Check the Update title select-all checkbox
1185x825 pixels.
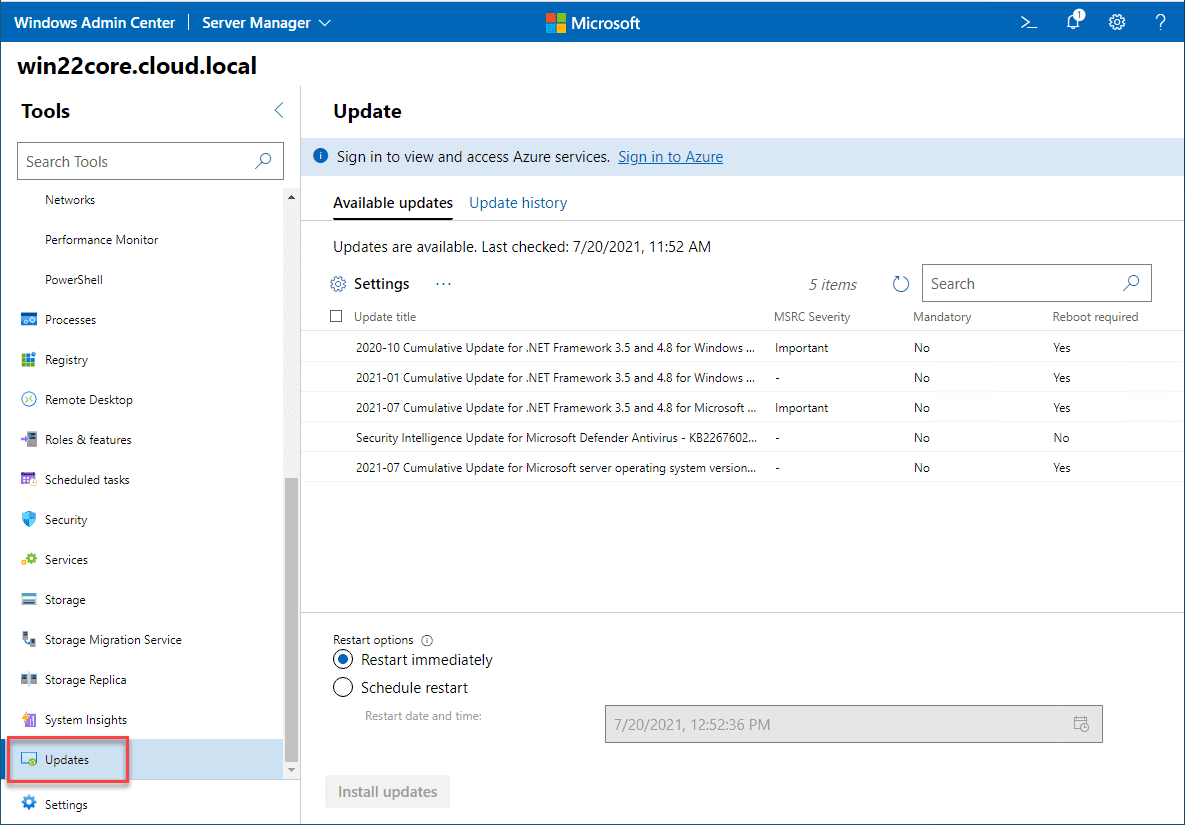click(x=336, y=315)
